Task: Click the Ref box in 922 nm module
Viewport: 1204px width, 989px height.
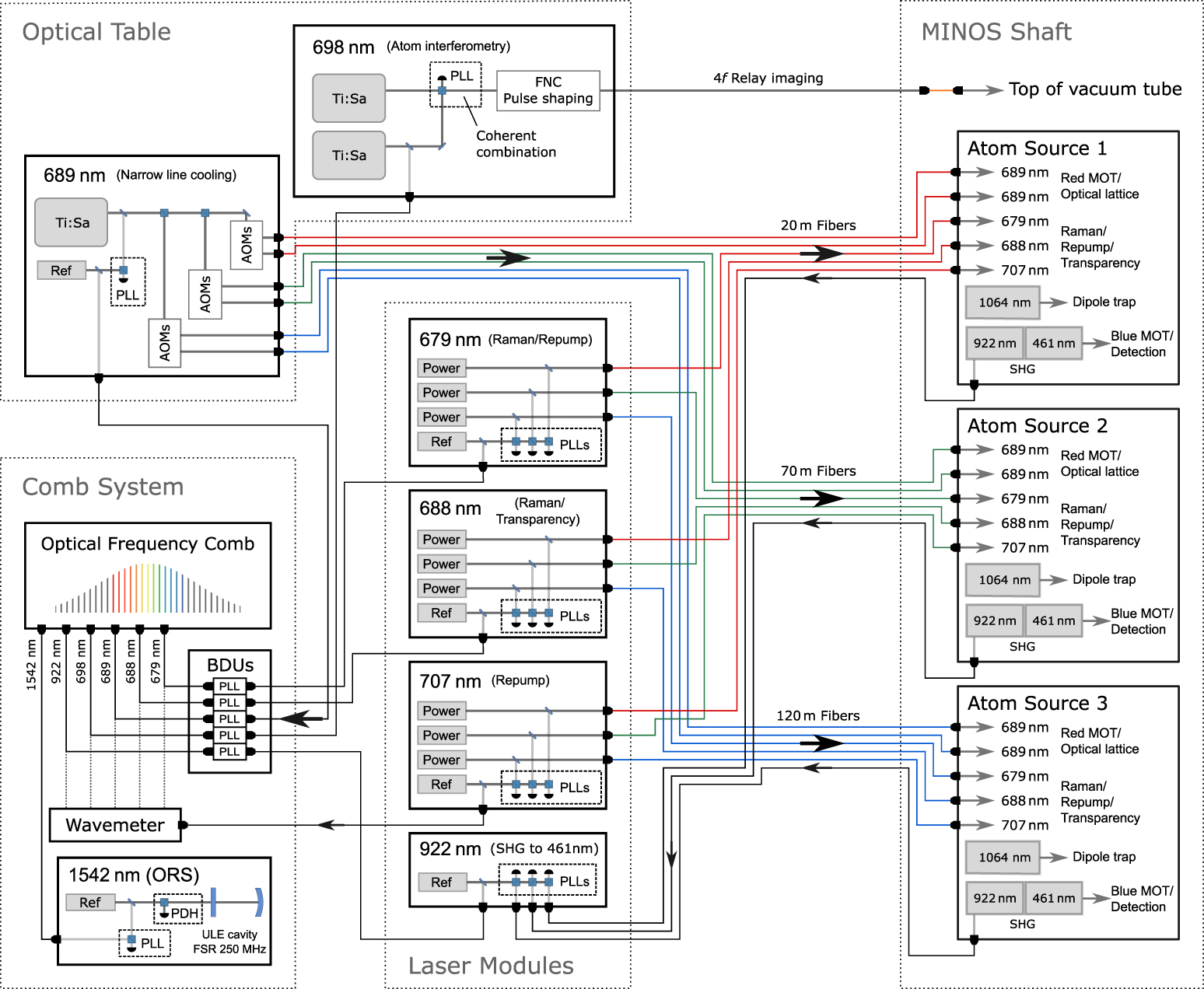Action: pos(442,882)
